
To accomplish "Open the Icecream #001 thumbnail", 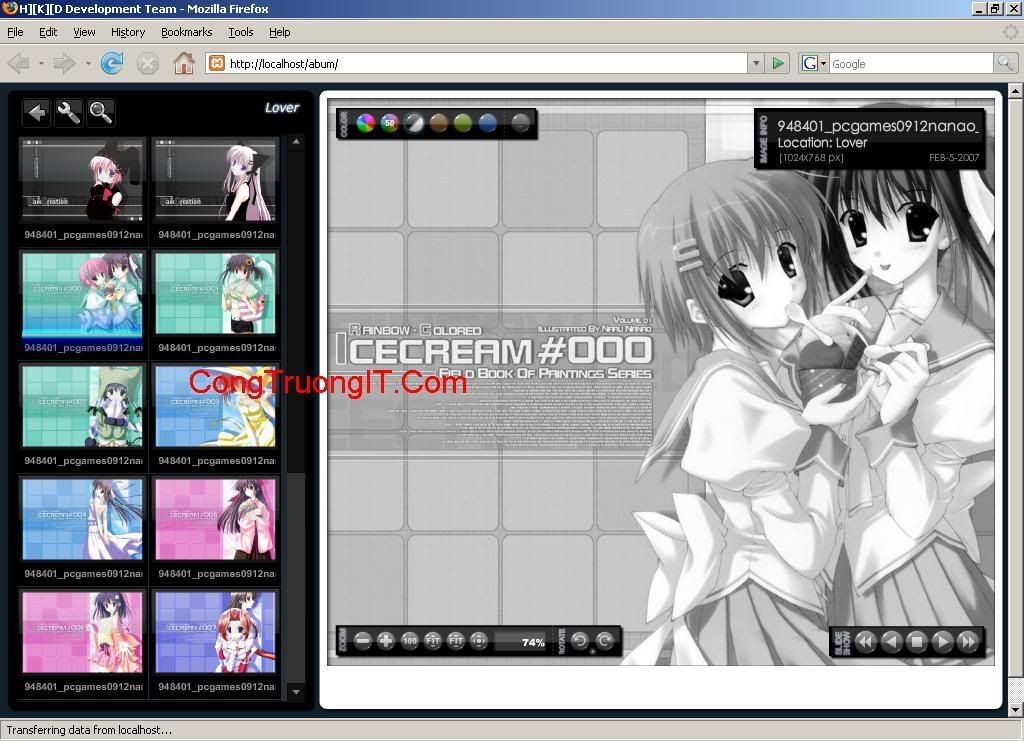I will [x=216, y=294].
